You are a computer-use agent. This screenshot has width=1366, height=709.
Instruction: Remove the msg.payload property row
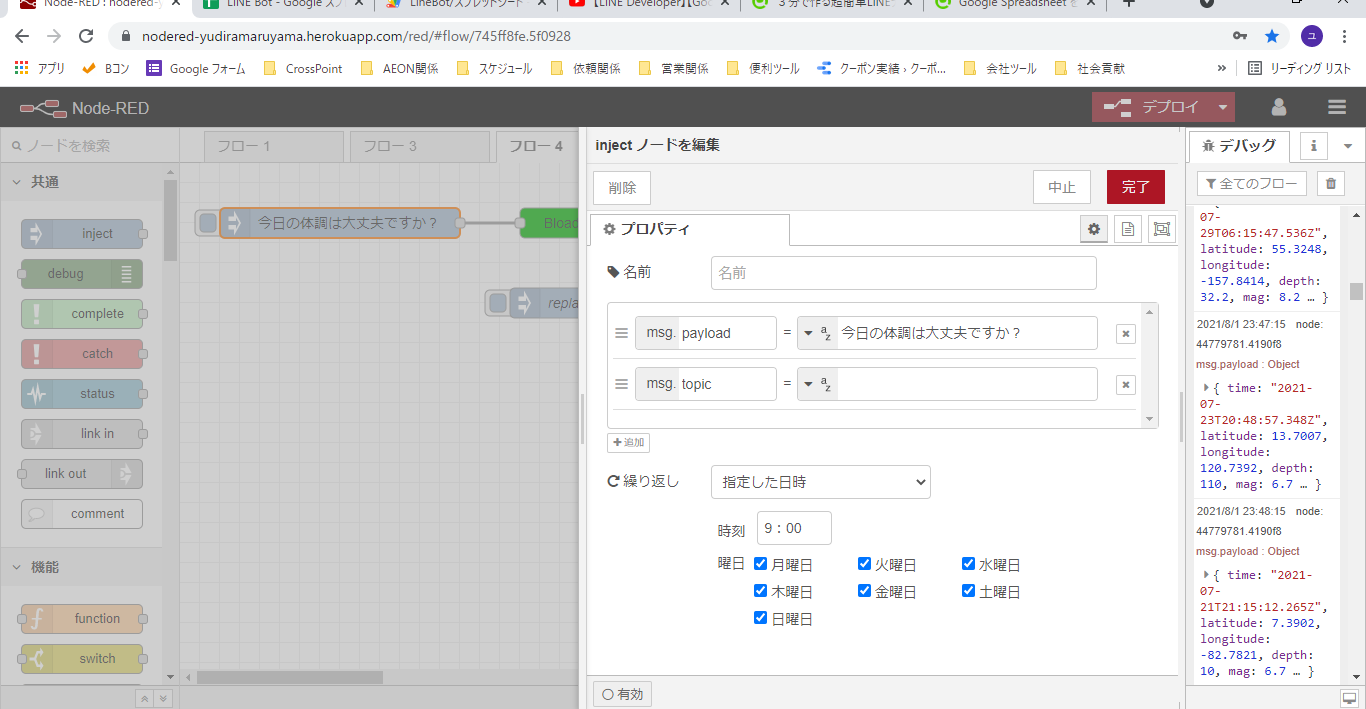coord(1125,334)
